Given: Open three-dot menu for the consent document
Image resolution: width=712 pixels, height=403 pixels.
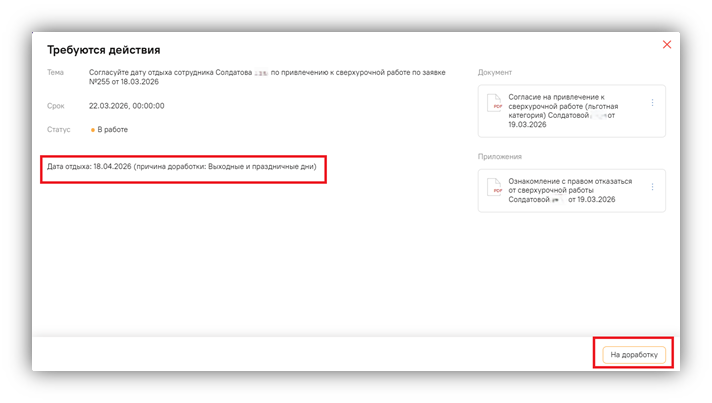Looking at the screenshot, I should (x=652, y=102).
